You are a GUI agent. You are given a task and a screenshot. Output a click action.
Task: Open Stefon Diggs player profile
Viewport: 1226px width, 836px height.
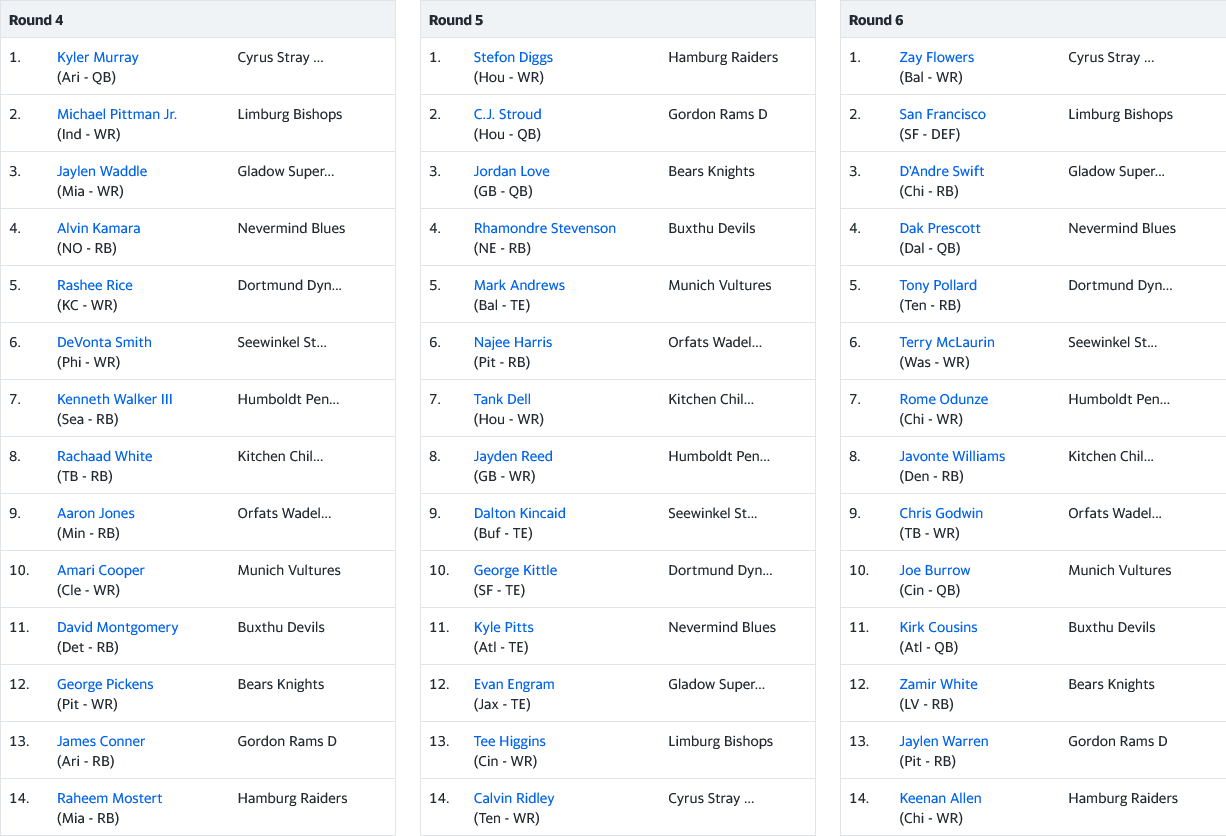513,57
